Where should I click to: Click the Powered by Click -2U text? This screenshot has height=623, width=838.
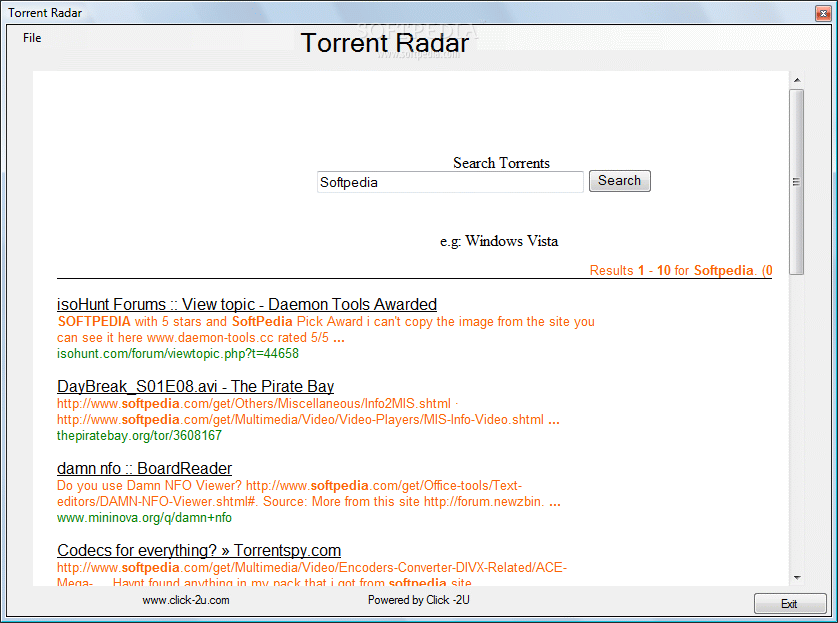point(418,600)
